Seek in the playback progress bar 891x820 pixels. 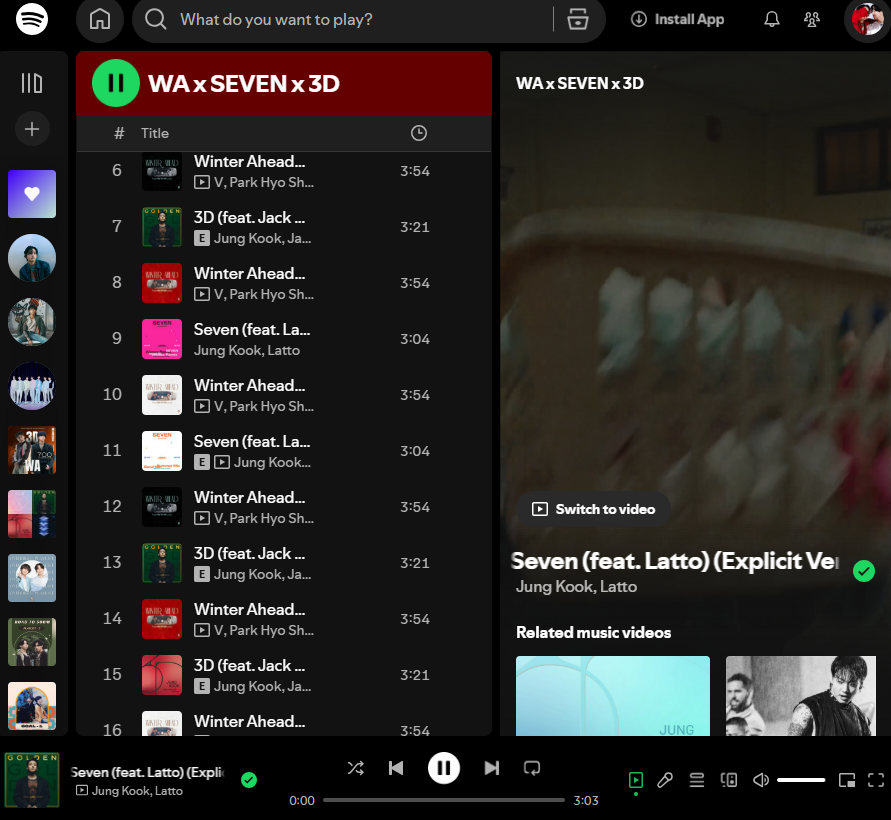pyautogui.click(x=444, y=800)
